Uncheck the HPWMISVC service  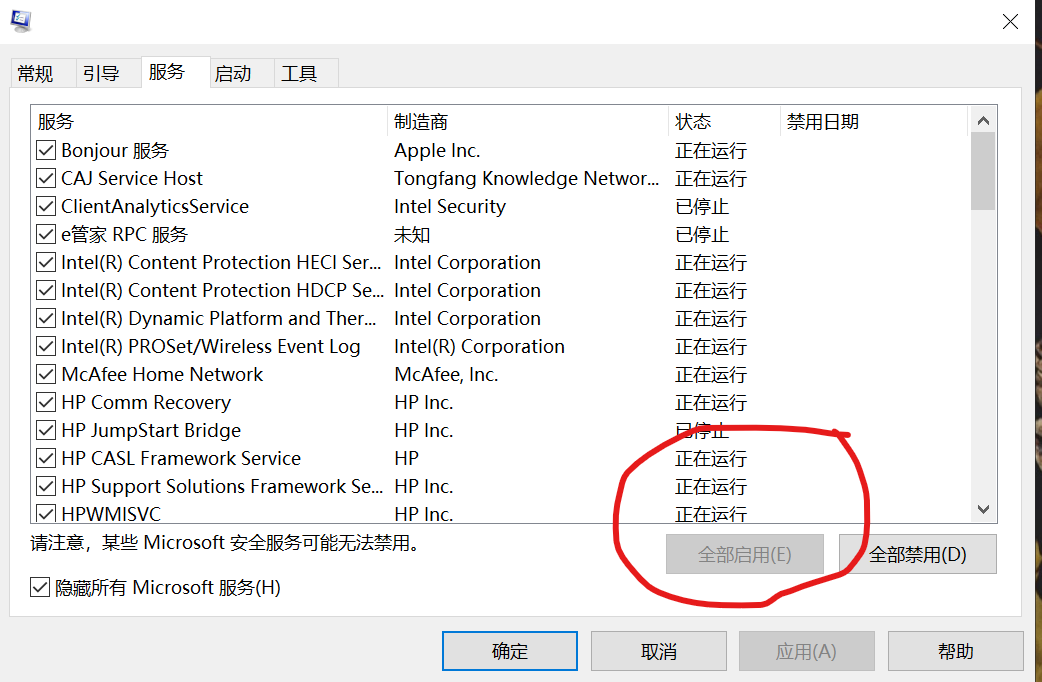click(45, 513)
